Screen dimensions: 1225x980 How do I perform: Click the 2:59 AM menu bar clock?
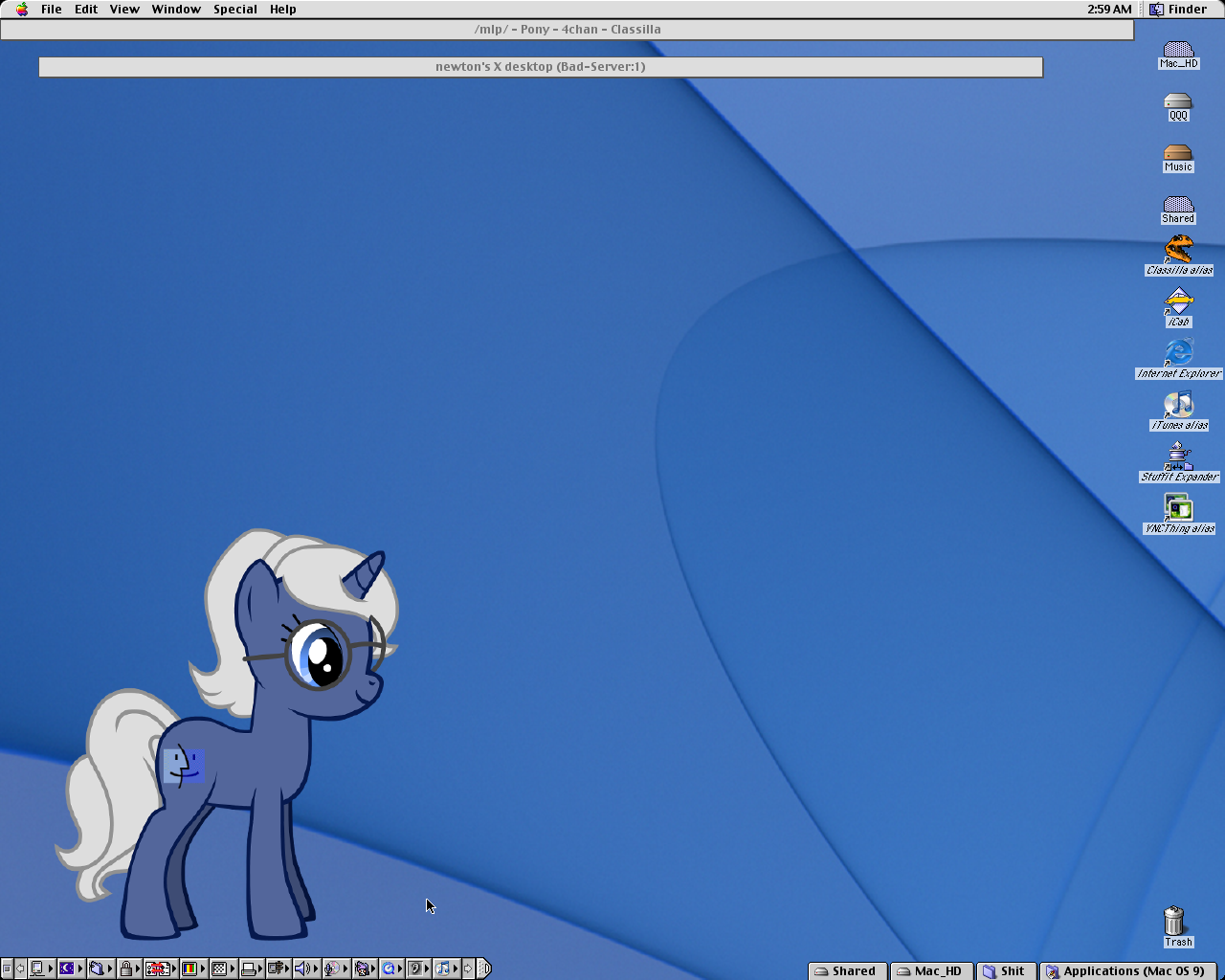pyautogui.click(x=1109, y=10)
